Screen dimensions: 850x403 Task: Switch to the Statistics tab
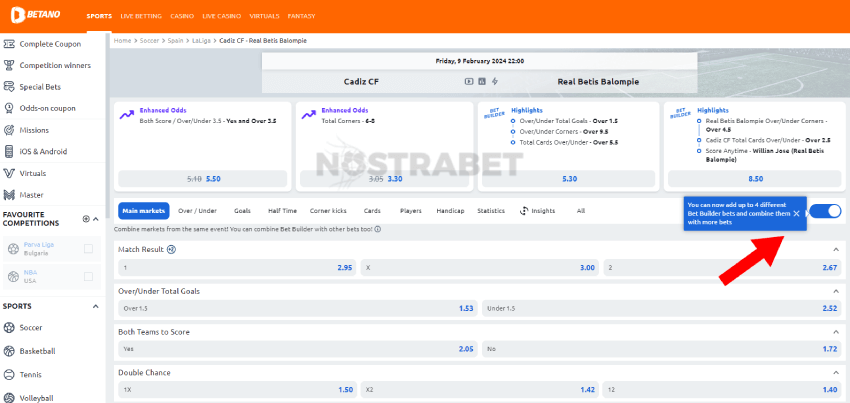tap(491, 211)
